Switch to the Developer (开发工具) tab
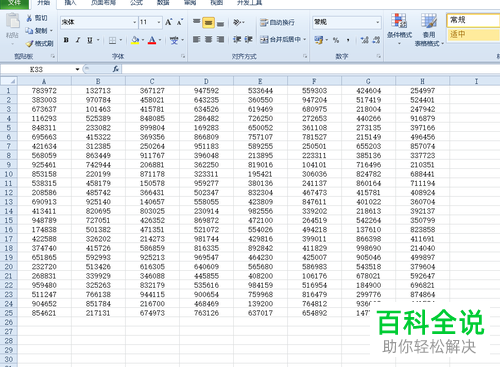This screenshot has width=500, height=367. (250, 3)
